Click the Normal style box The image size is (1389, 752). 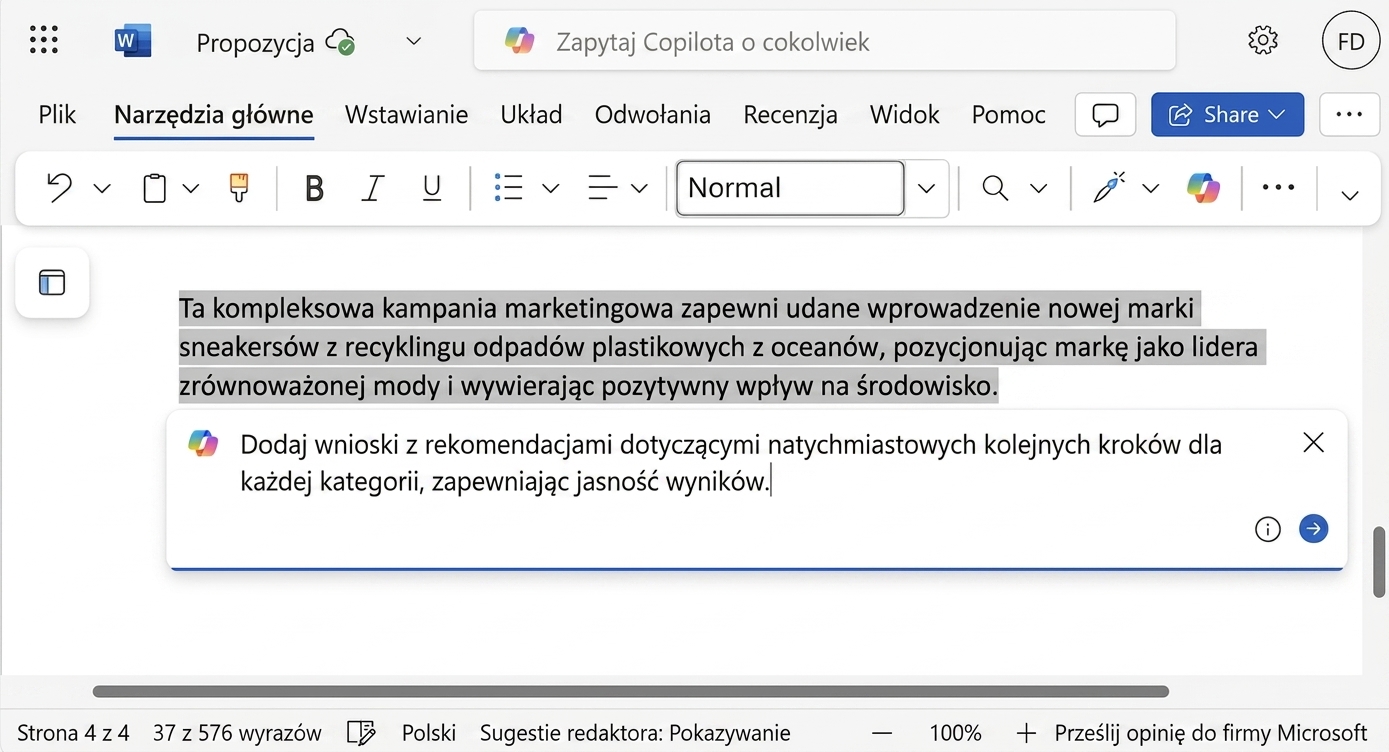pos(790,187)
